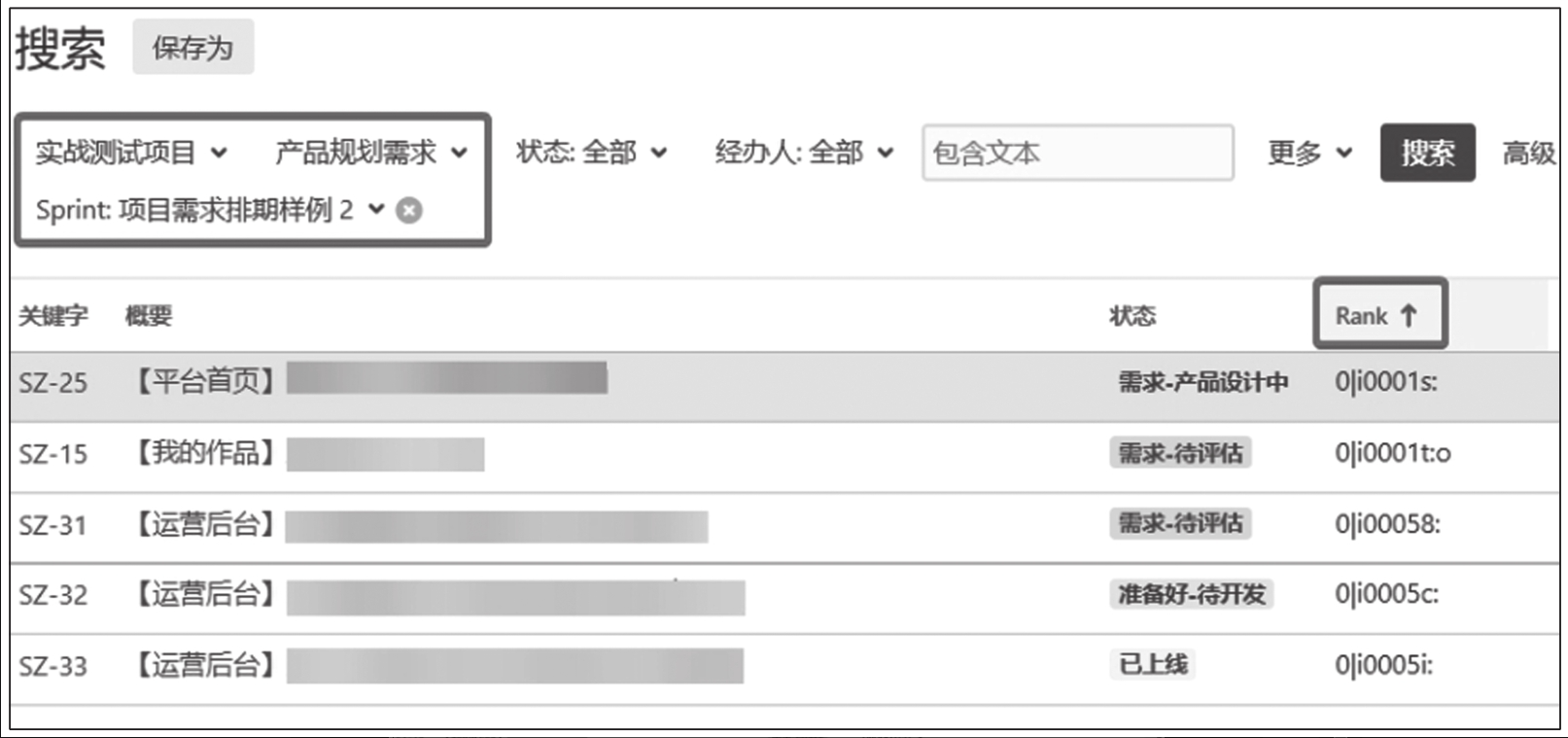The height and width of the screenshot is (738, 1568).
Task: Click the dark 搜索 button
Action: [x=1427, y=153]
